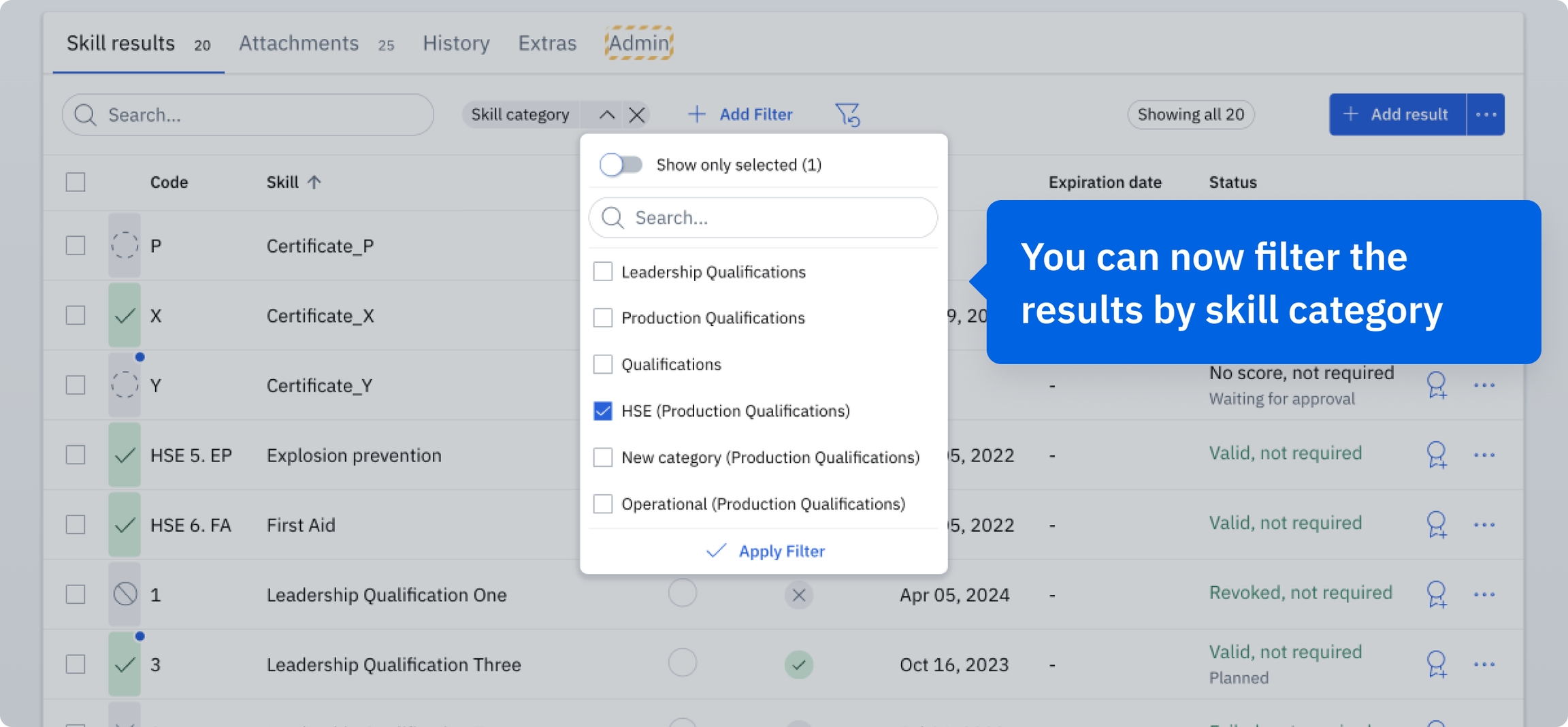Open the Add result more options menu
Viewport: 1568px width, 727px height.
[1486, 114]
